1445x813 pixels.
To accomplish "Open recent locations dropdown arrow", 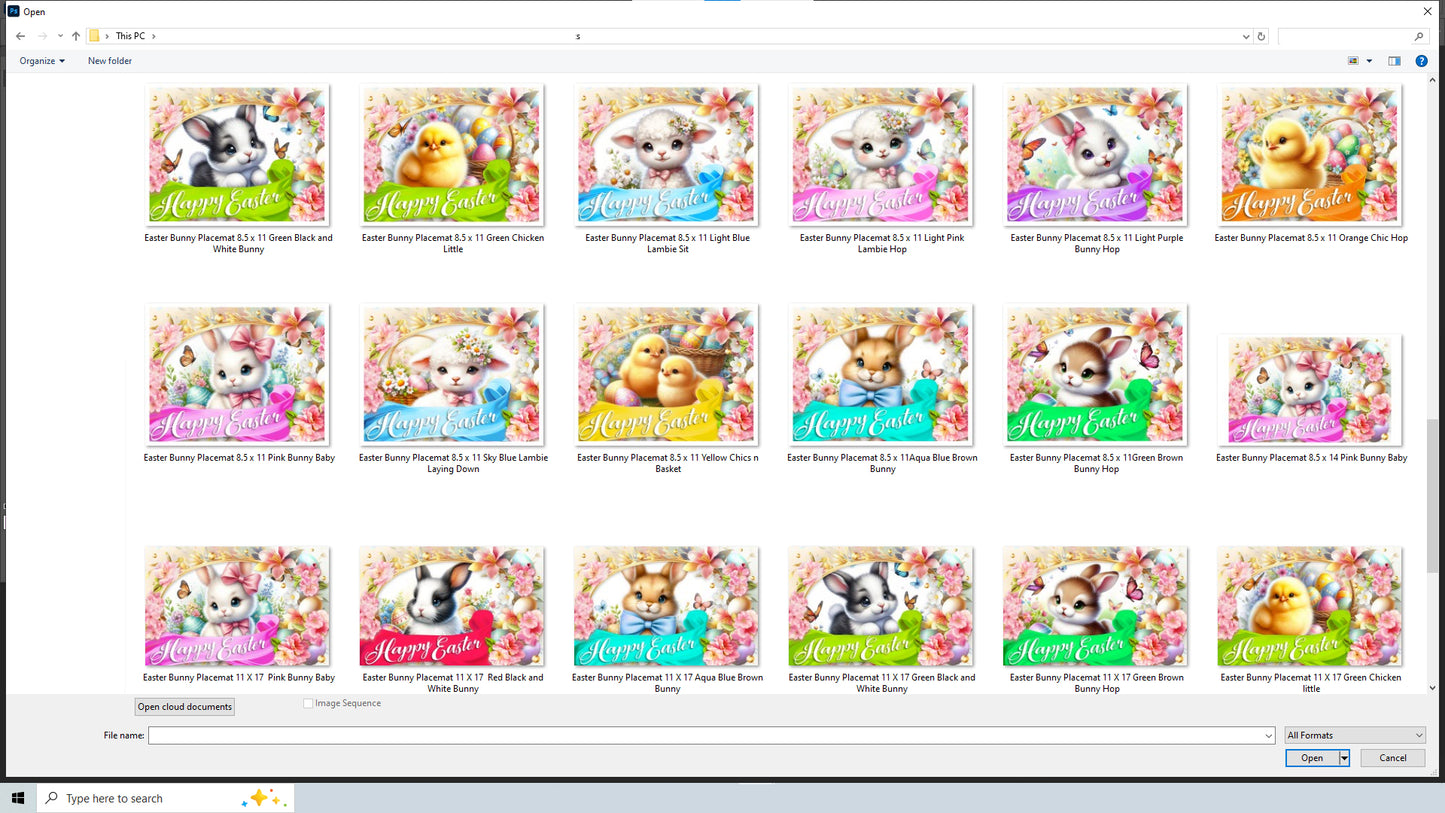I will 60,37.
